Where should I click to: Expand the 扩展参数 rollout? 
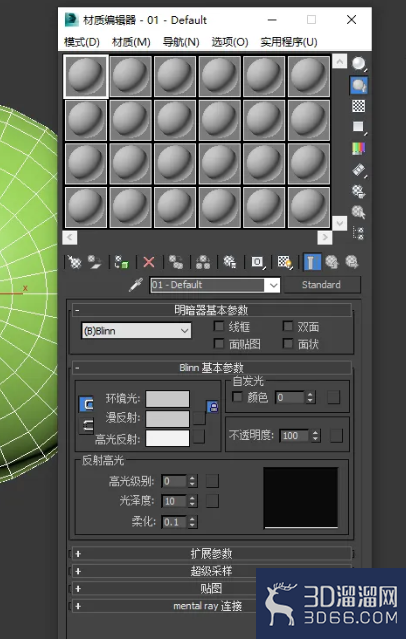[x=212, y=554]
